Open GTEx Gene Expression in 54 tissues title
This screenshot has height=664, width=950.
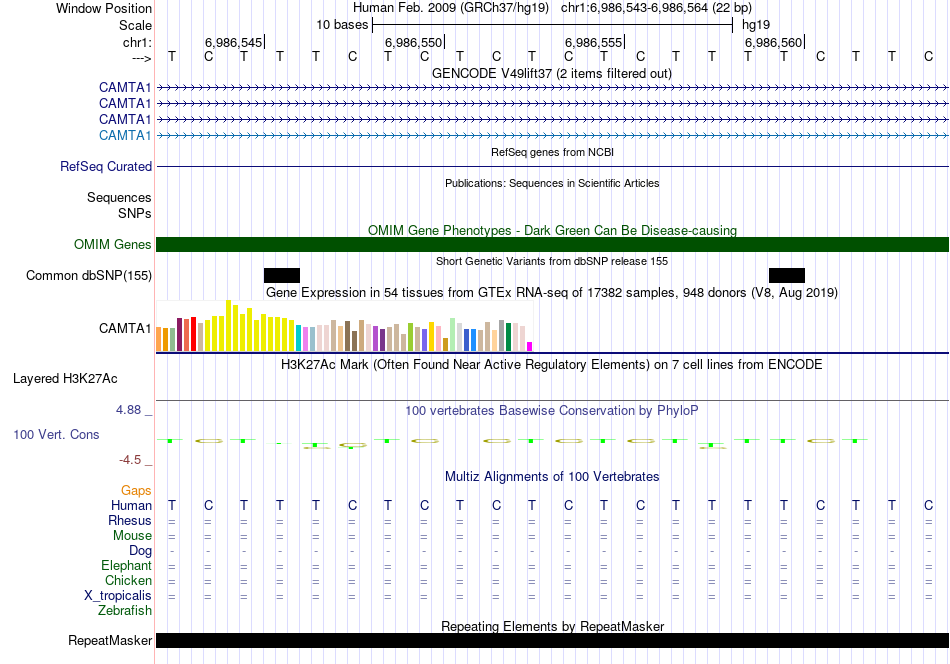(552, 293)
